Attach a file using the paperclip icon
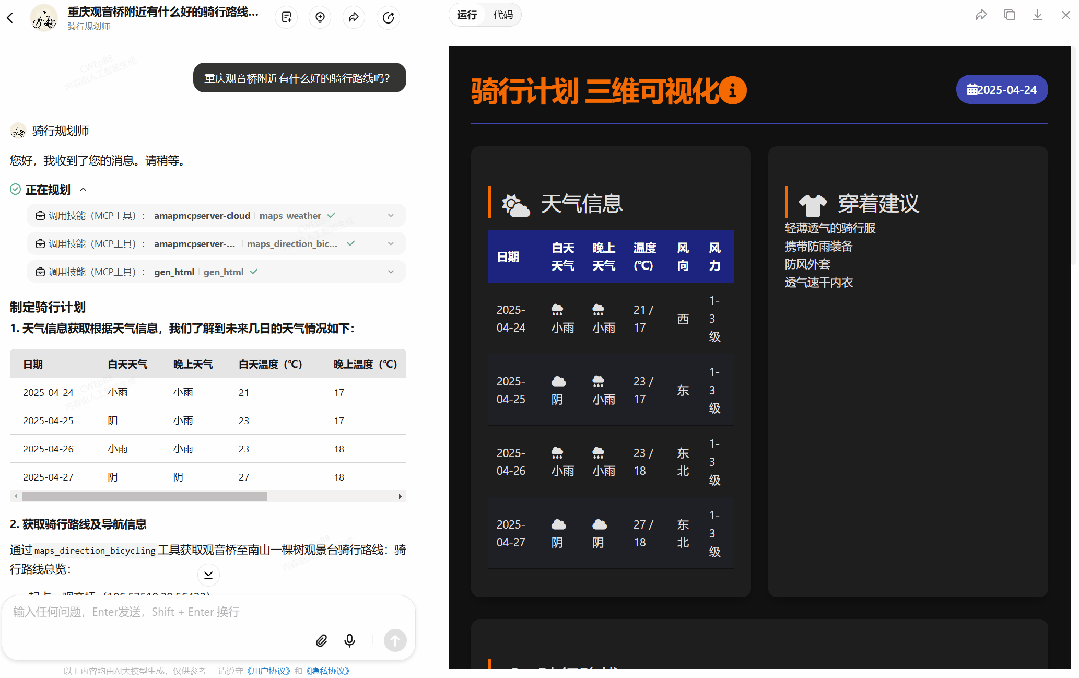The image size is (1079, 678). tap(321, 640)
